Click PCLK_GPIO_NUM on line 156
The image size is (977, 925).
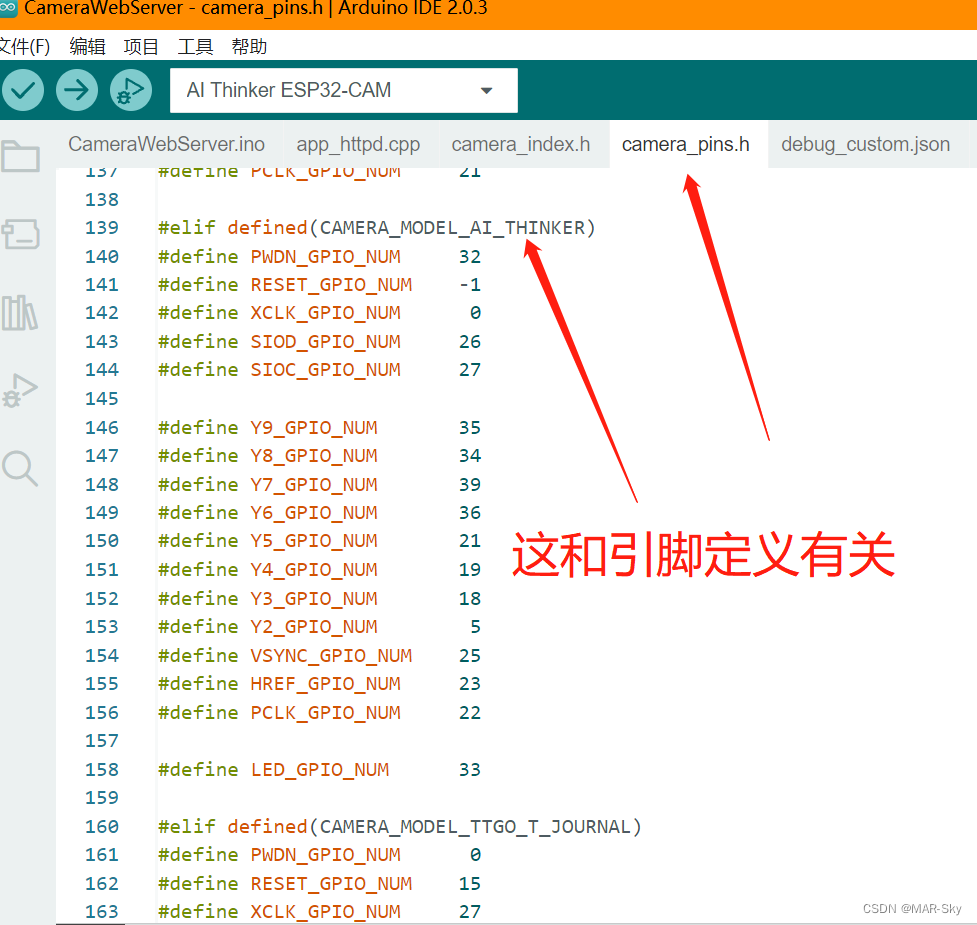tap(325, 712)
